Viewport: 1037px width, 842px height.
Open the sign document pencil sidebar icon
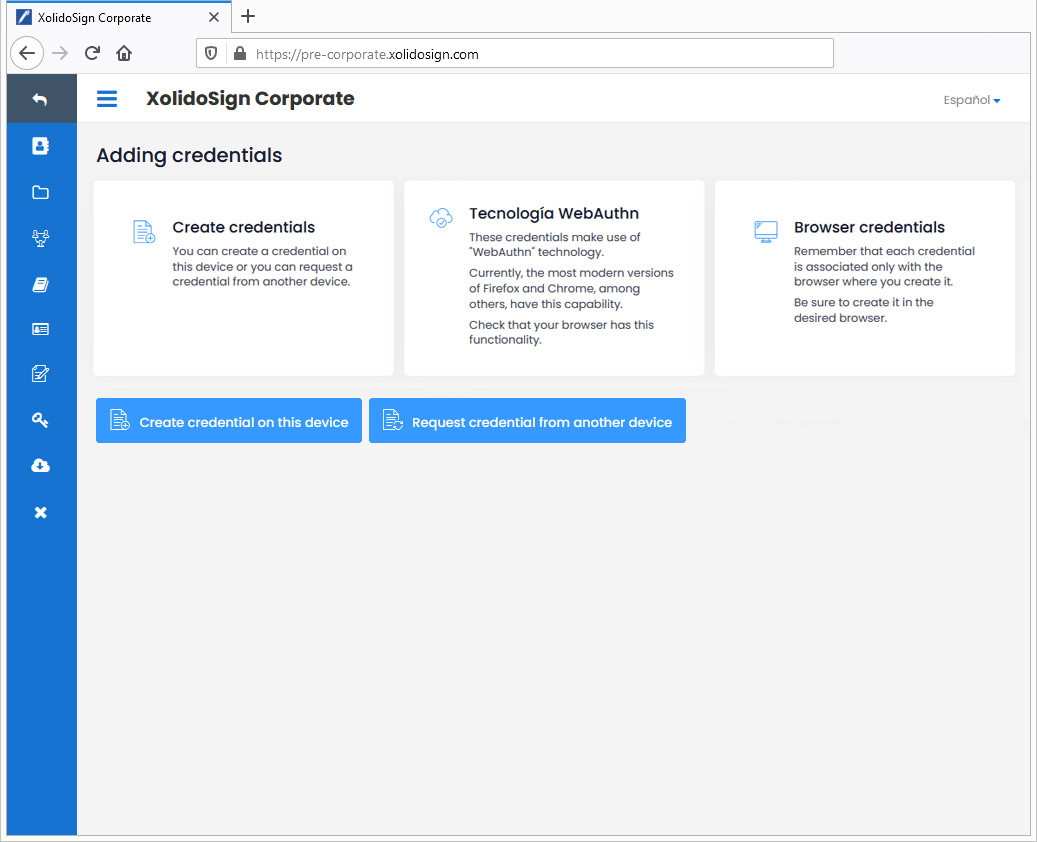click(40, 374)
